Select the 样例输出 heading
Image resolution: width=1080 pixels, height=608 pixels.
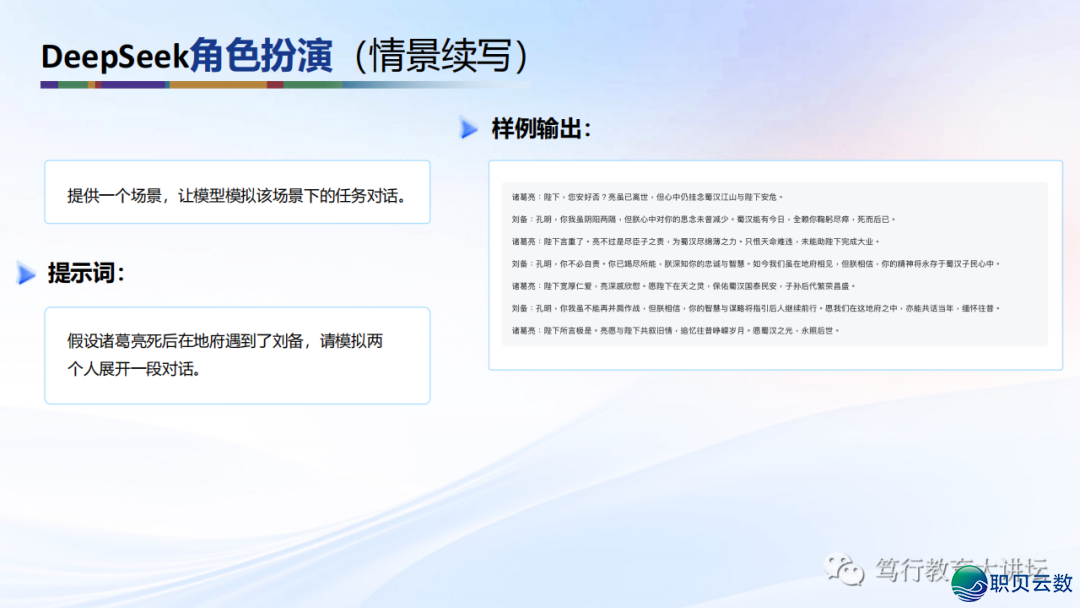(x=541, y=128)
